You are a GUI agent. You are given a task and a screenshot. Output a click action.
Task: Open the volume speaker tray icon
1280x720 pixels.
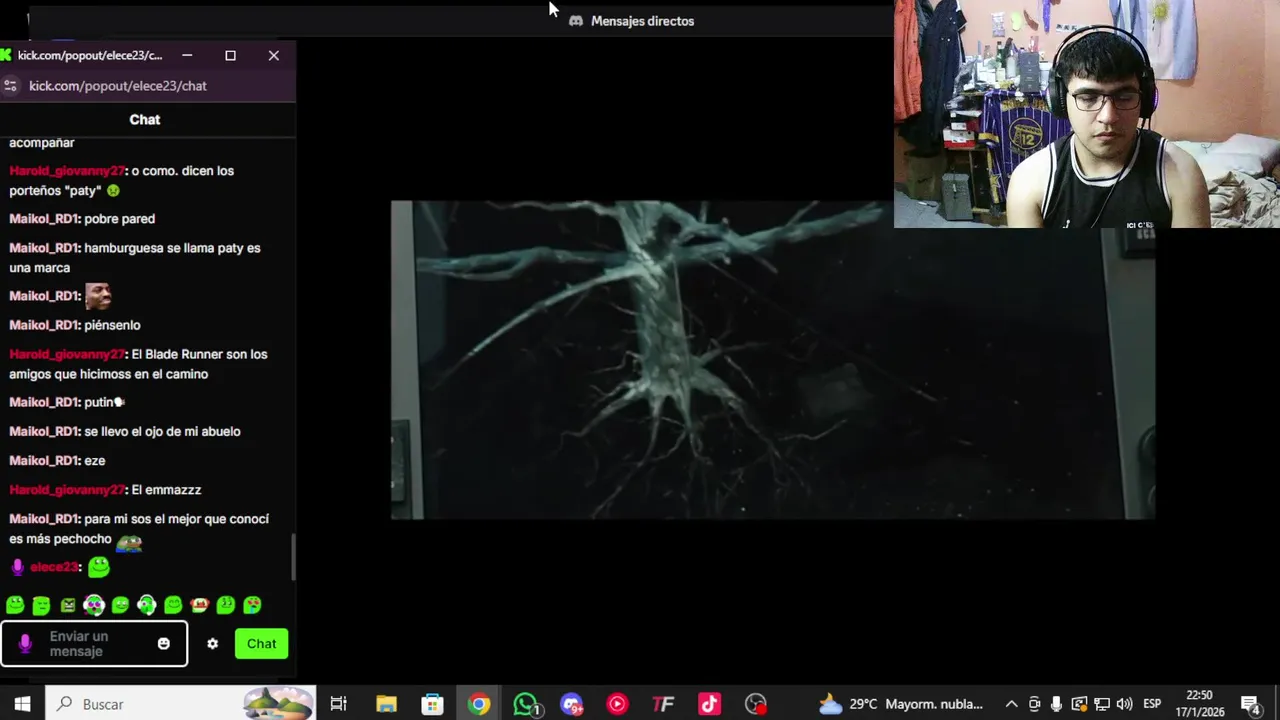[1124, 704]
